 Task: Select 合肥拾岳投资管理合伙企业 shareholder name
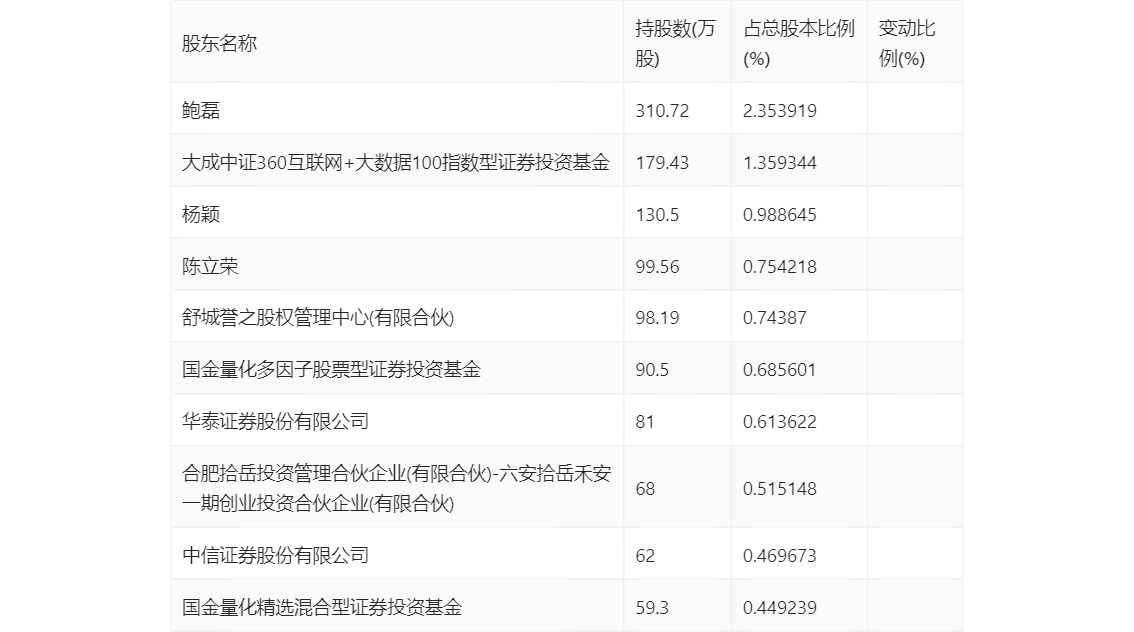[396, 488]
